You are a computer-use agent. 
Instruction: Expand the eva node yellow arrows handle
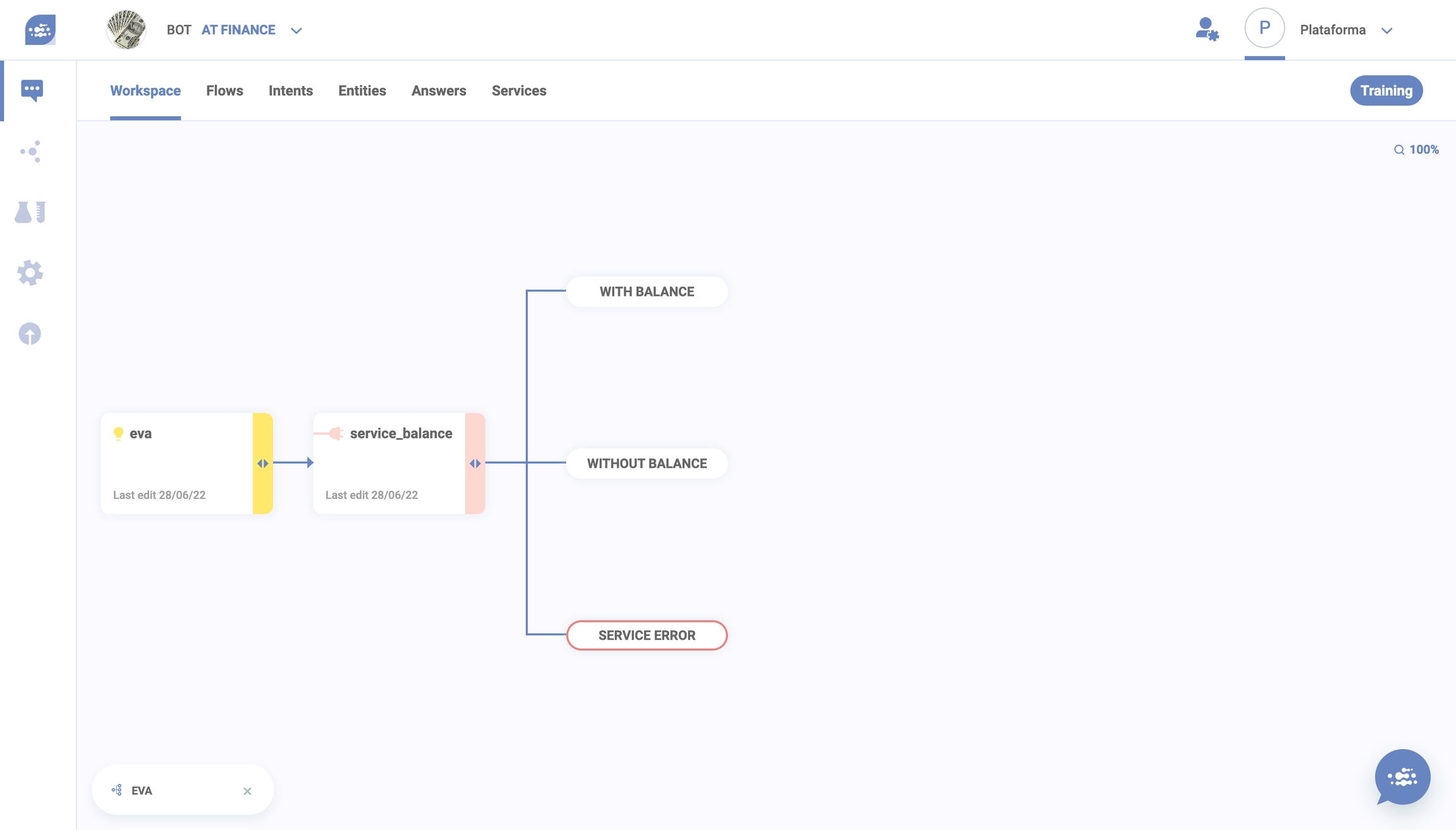(x=263, y=463)
